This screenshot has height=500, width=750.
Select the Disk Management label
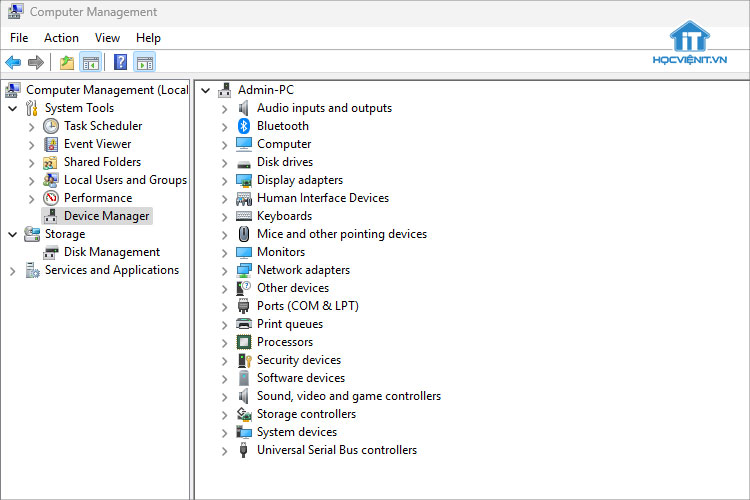pyautogui.click(x=112, y=252)
